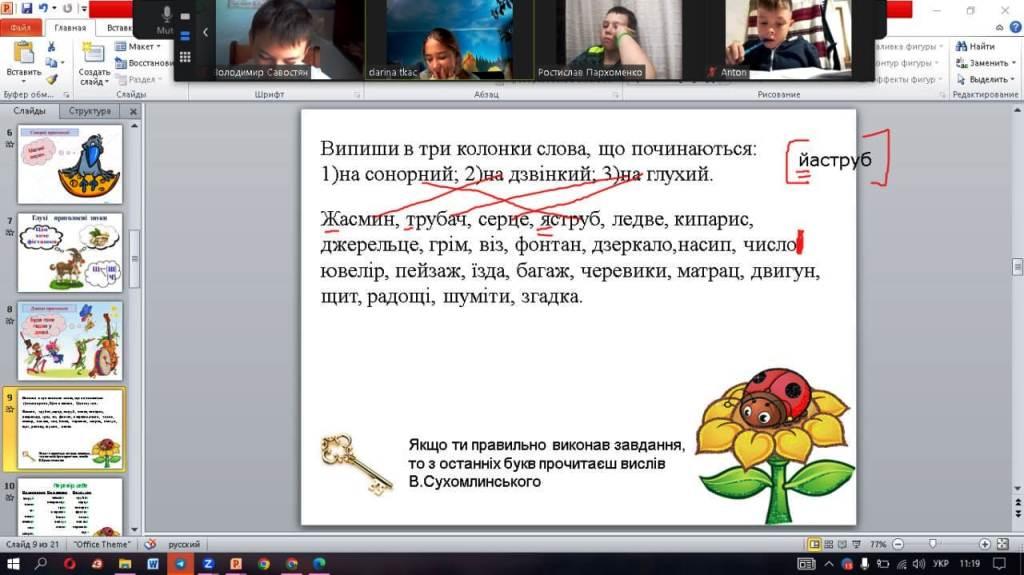Screen dimensions: 1024x575
Task: Switch to Normal view in status bar
Action: (x=815, y=544)
